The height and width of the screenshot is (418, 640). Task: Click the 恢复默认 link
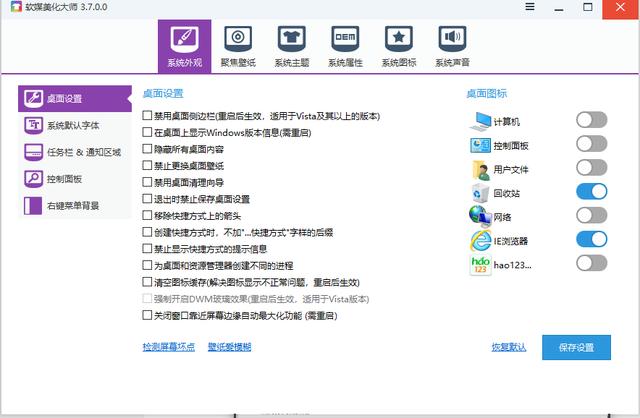pyautogui.click(x=508, y=347)
